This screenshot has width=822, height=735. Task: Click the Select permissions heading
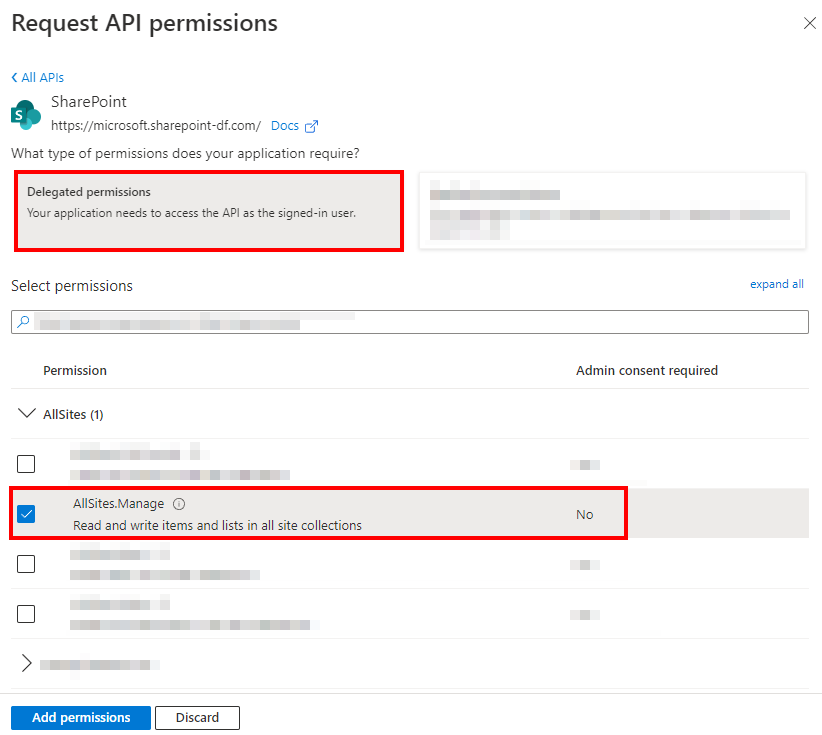tap(72, 286)
